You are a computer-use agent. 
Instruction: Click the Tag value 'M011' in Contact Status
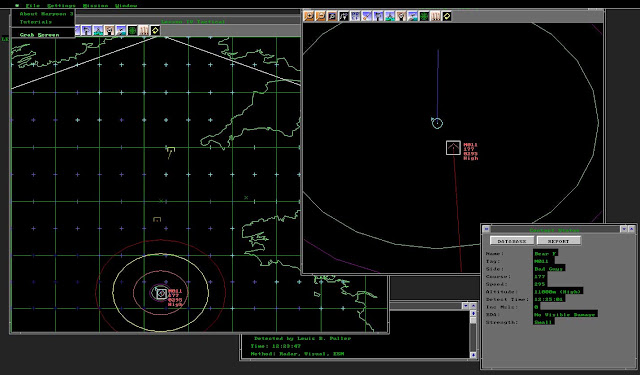(541, 261)
